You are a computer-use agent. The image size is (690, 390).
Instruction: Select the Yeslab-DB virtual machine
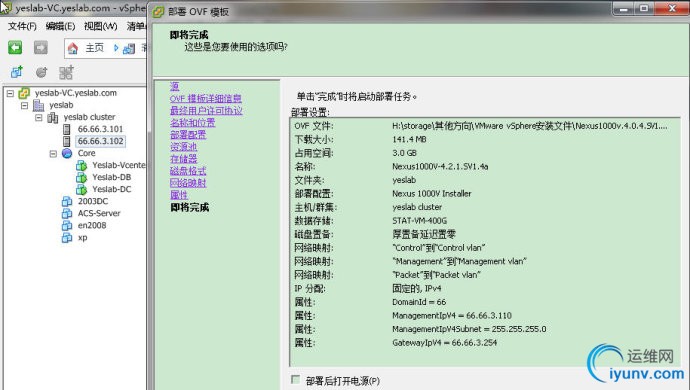click(111, 177)
